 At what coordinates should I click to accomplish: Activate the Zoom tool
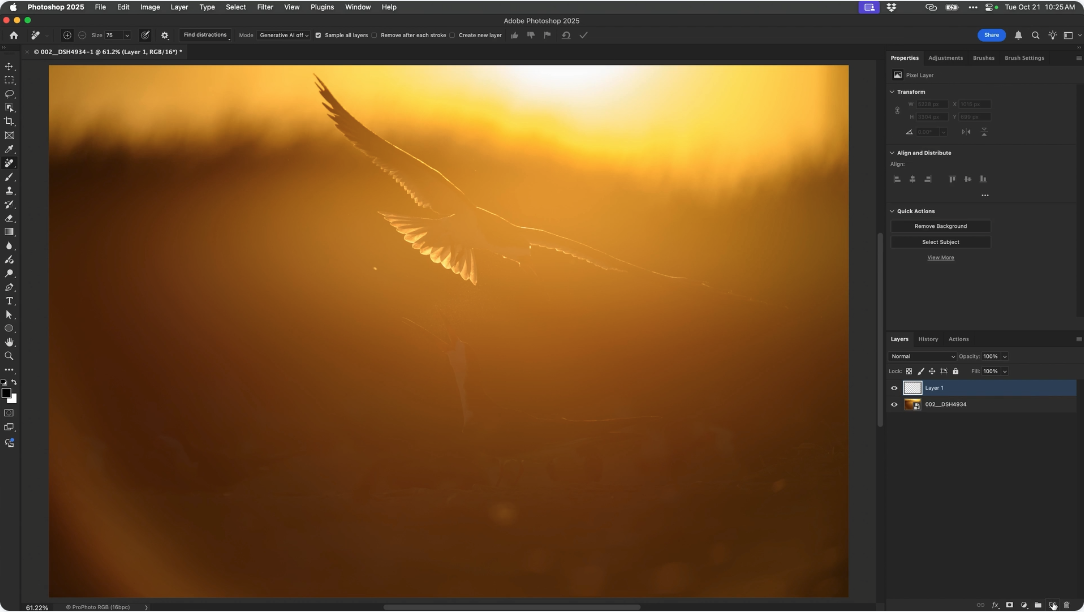9,356
